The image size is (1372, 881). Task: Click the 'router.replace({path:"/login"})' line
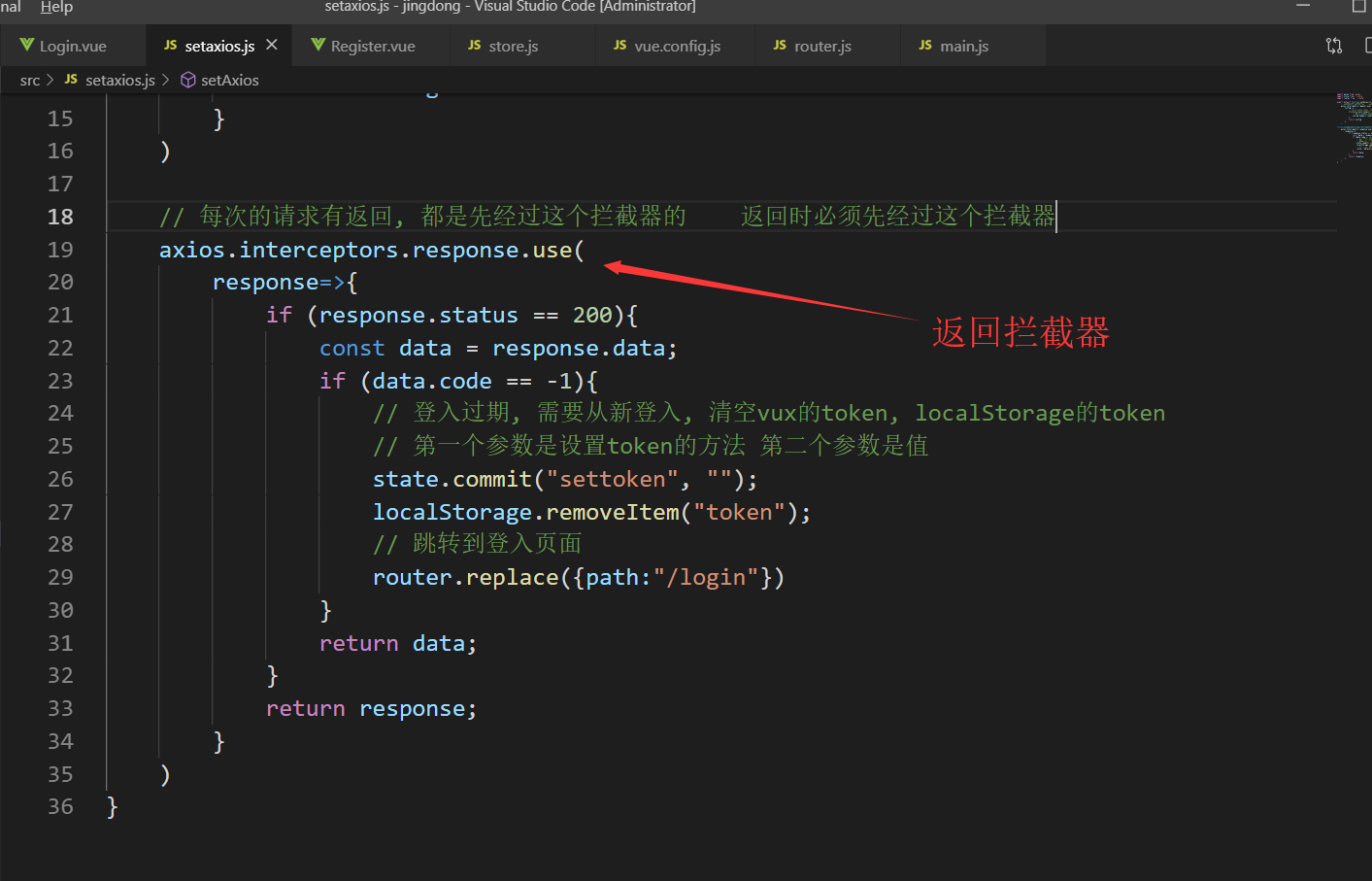click(579, 577)
